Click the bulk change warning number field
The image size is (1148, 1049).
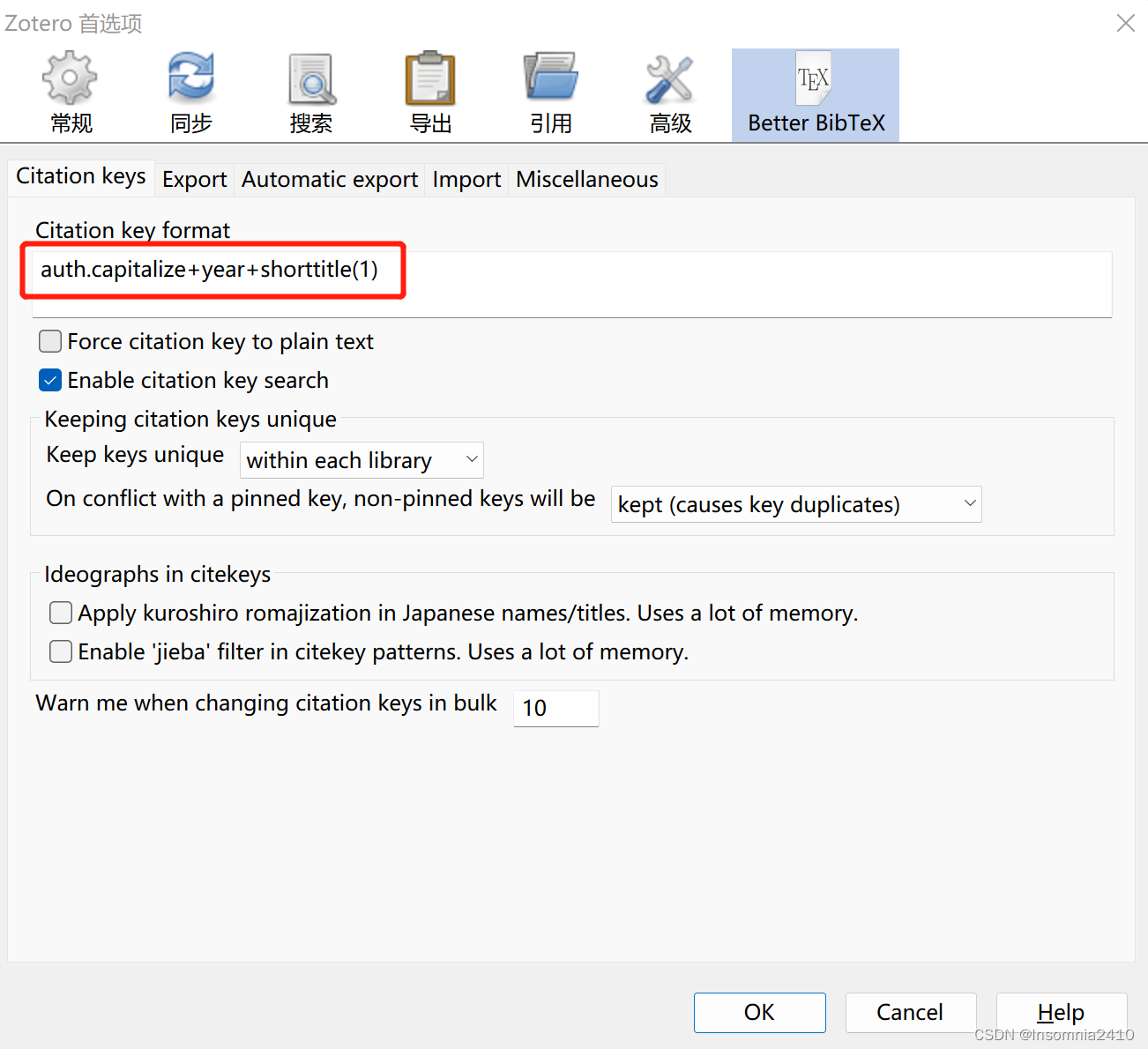(555, 708)
